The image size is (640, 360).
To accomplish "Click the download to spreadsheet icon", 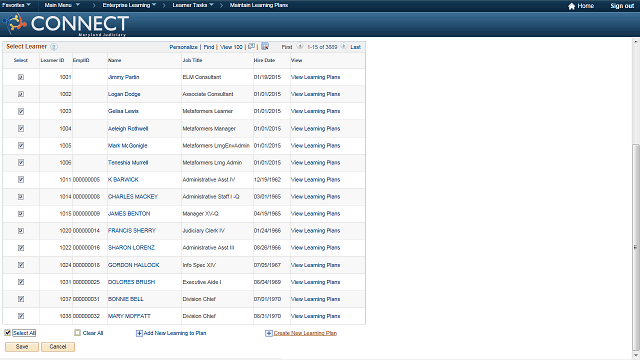I will (265, 47).
